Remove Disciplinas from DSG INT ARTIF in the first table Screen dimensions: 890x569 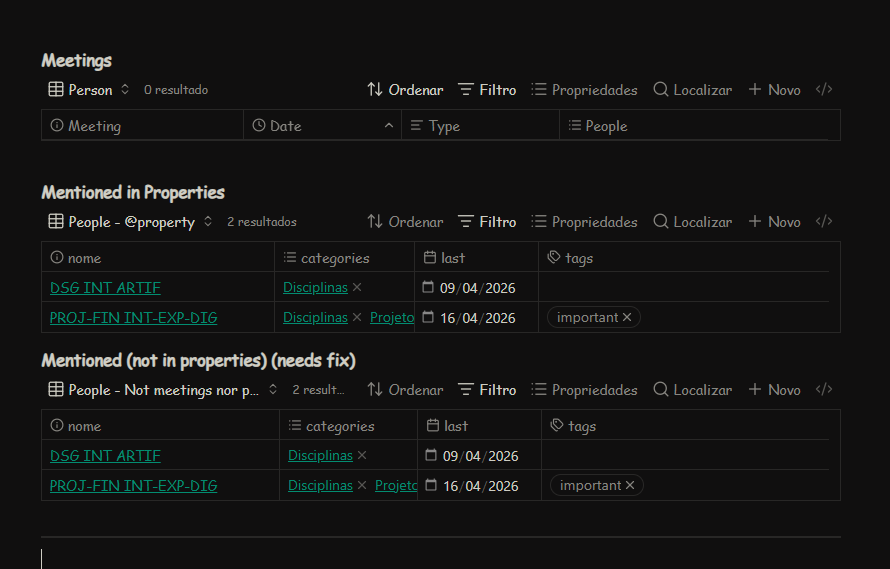coord(357,288)
